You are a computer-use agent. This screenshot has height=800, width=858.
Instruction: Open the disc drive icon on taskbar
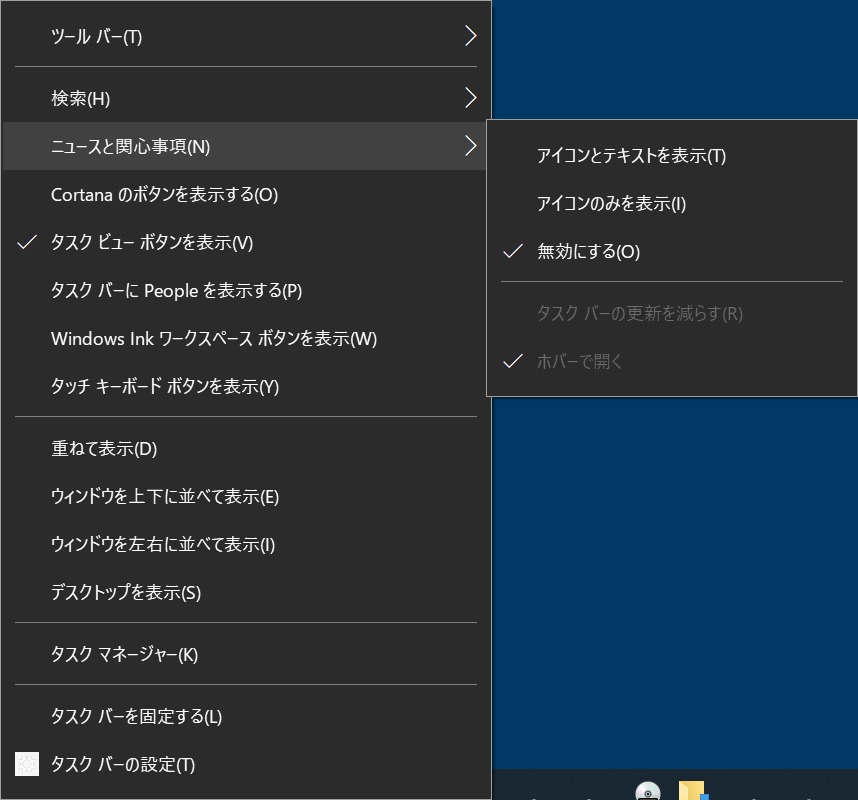tap(648, 791)
